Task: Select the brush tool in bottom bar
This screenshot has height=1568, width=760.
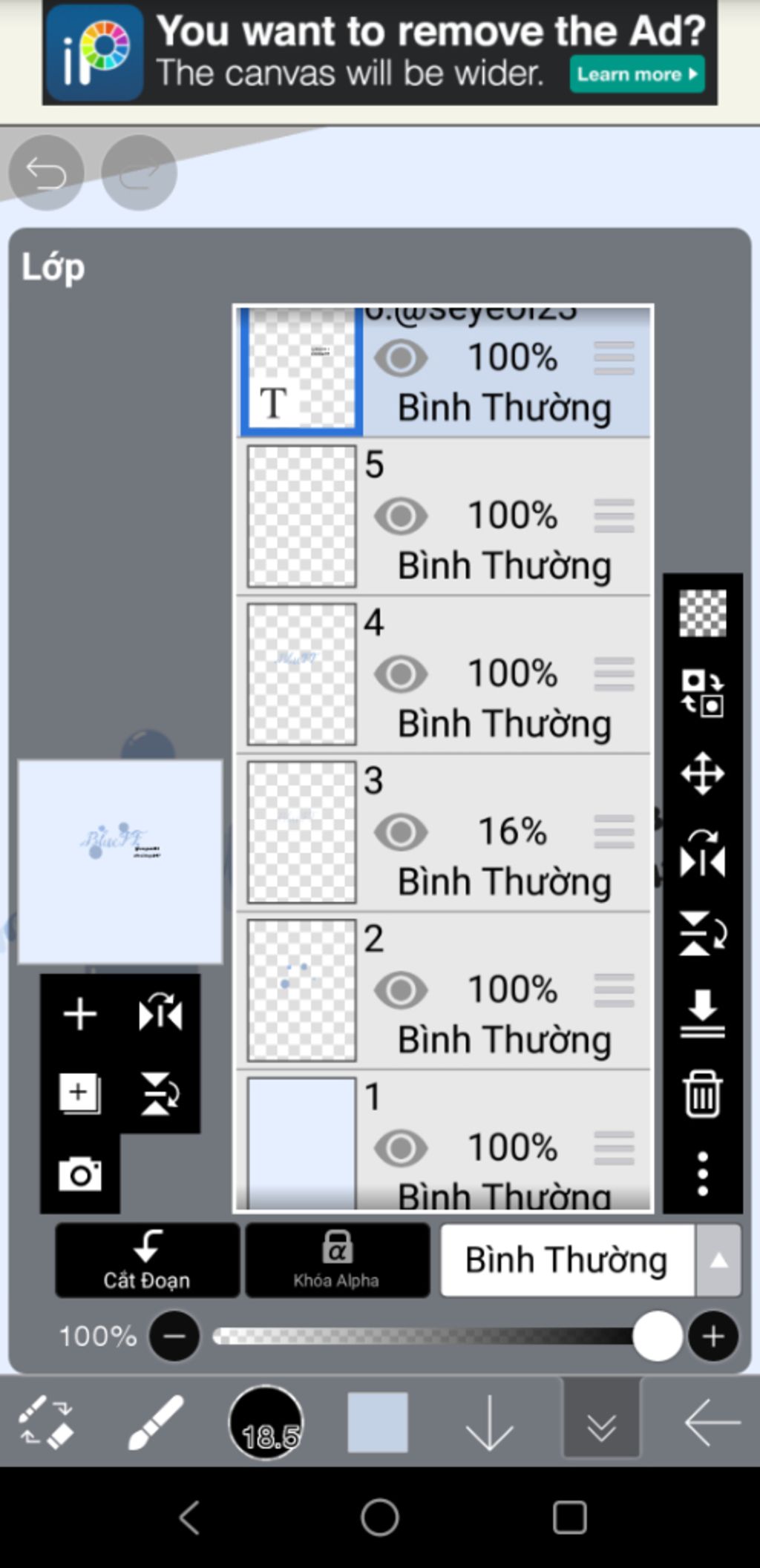Action: tap(155, 1422)
